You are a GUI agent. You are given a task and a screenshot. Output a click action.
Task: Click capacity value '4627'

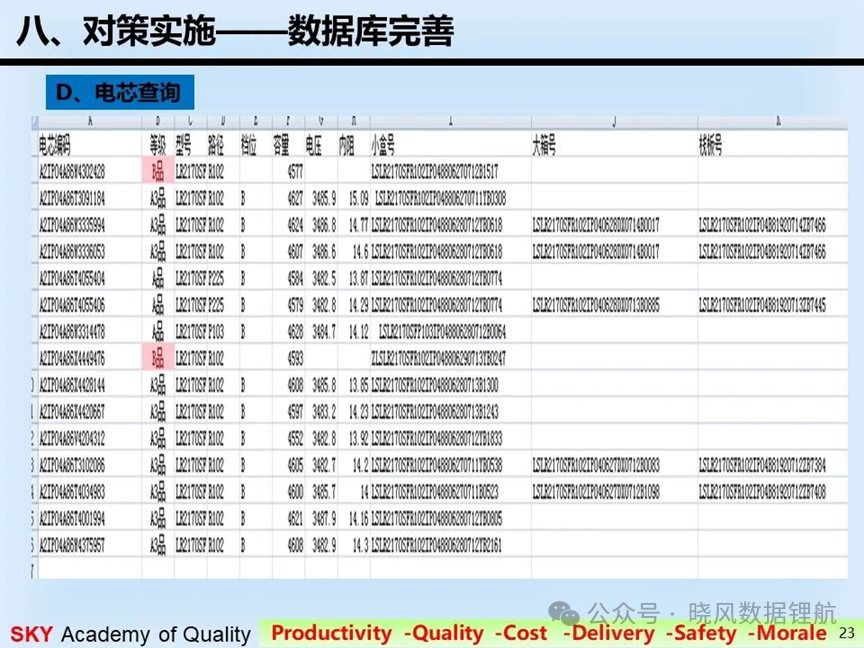click(x=295, y=198)
